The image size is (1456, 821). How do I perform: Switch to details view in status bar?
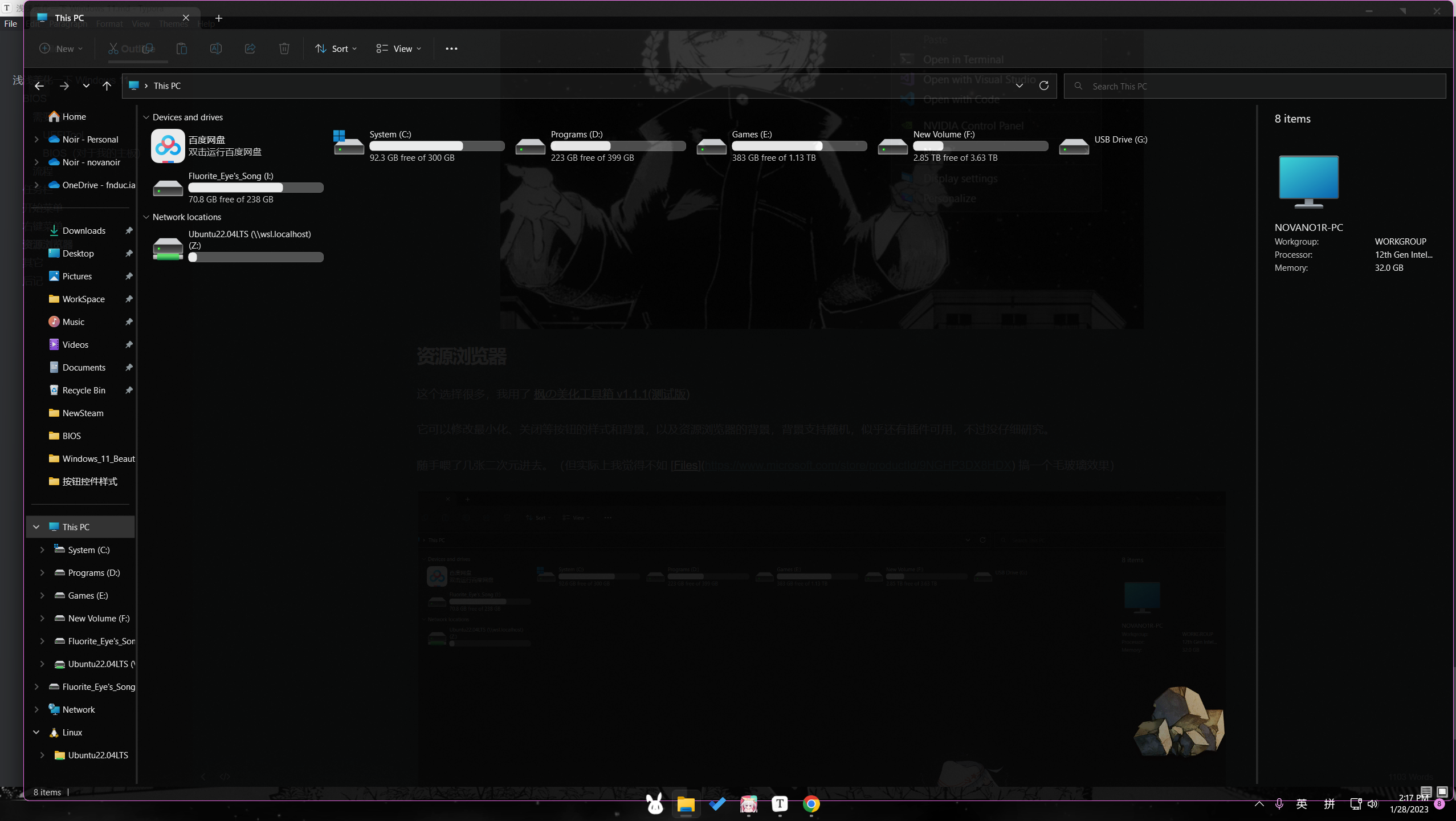(x=1426, y=791)
